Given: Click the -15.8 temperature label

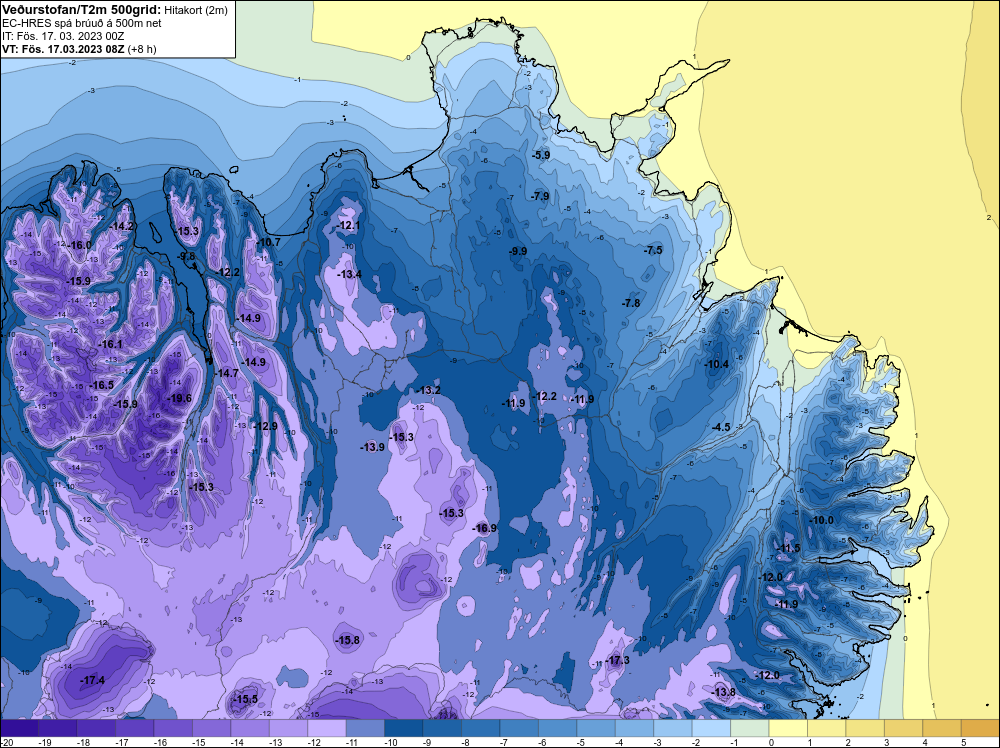Looking at the screenshot, I should pyautogui.click(x=348, y=640).
